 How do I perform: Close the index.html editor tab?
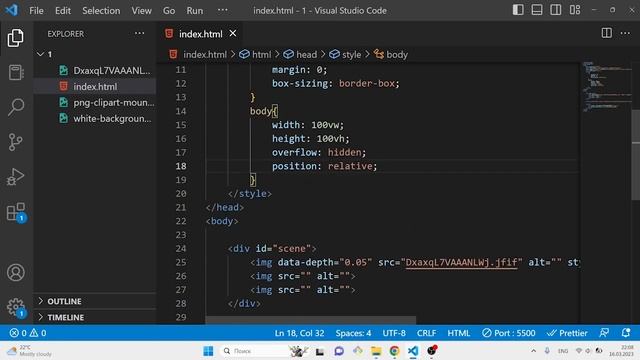(x=233, y=33)
